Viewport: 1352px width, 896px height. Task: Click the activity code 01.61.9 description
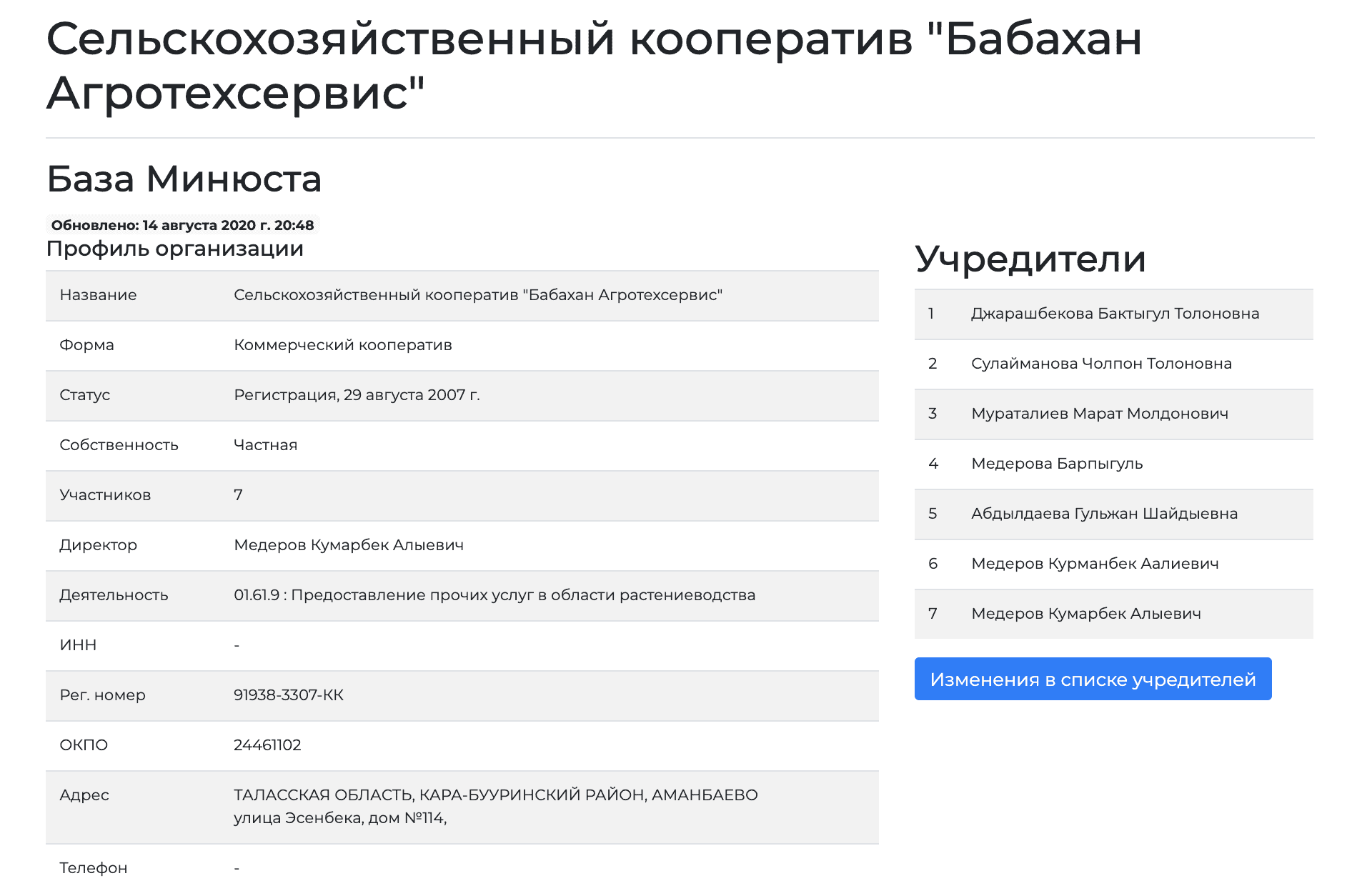[x=494, y=595]
